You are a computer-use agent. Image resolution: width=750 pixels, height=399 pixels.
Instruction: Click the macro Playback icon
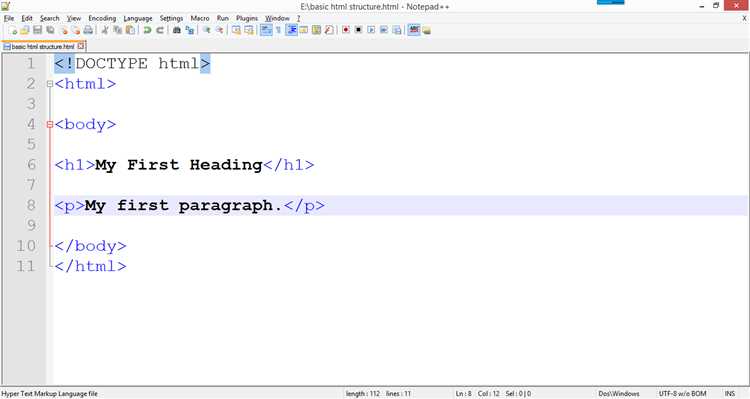371,30
